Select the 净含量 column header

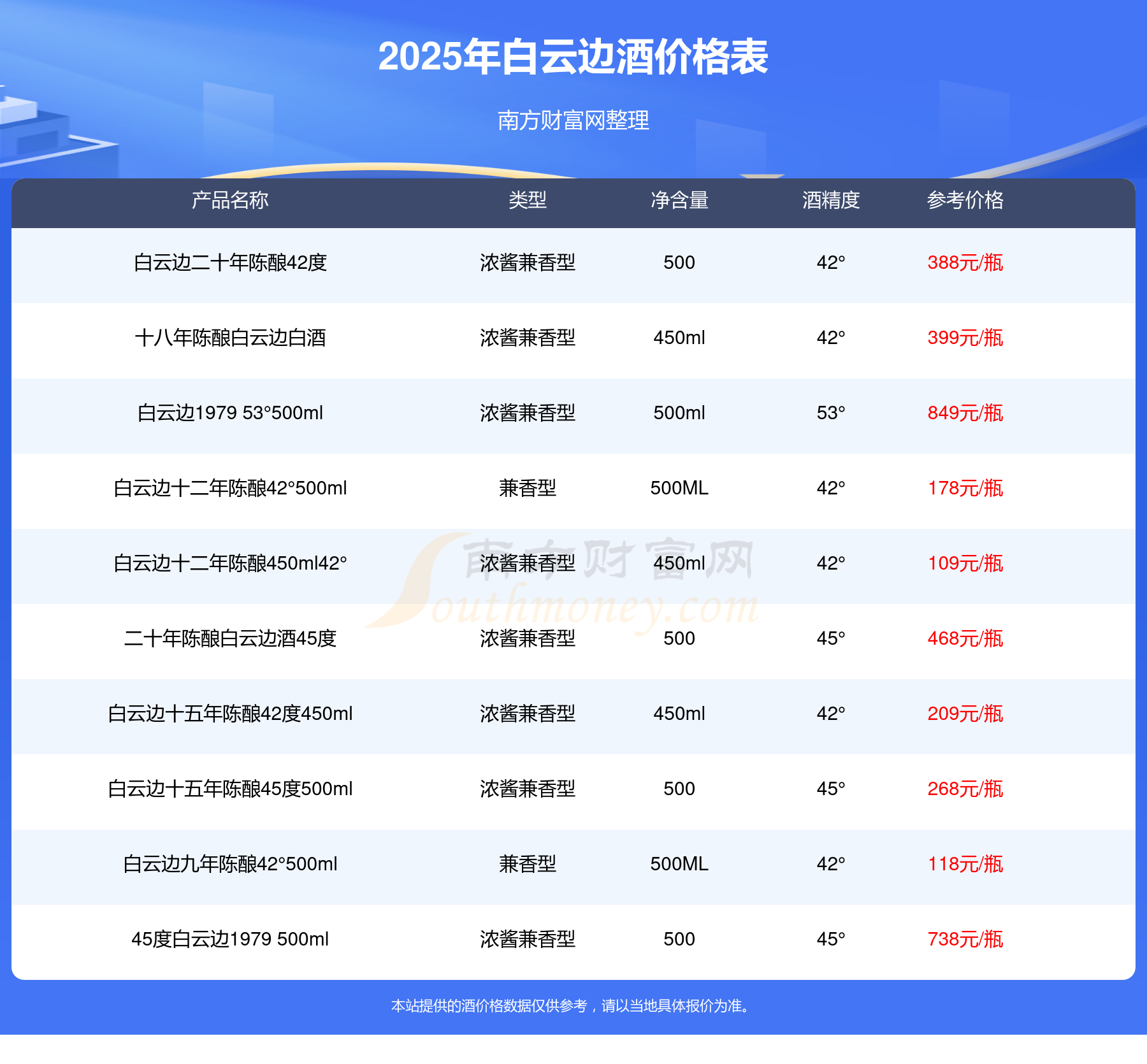point(679,200)
